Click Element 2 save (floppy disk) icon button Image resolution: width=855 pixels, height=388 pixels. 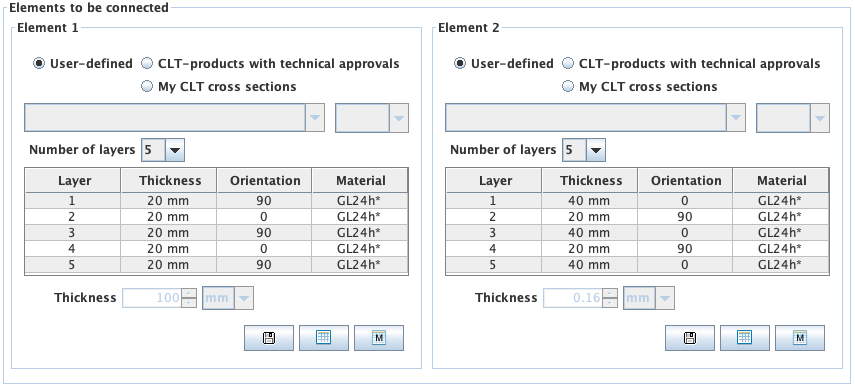coord(690,338)
